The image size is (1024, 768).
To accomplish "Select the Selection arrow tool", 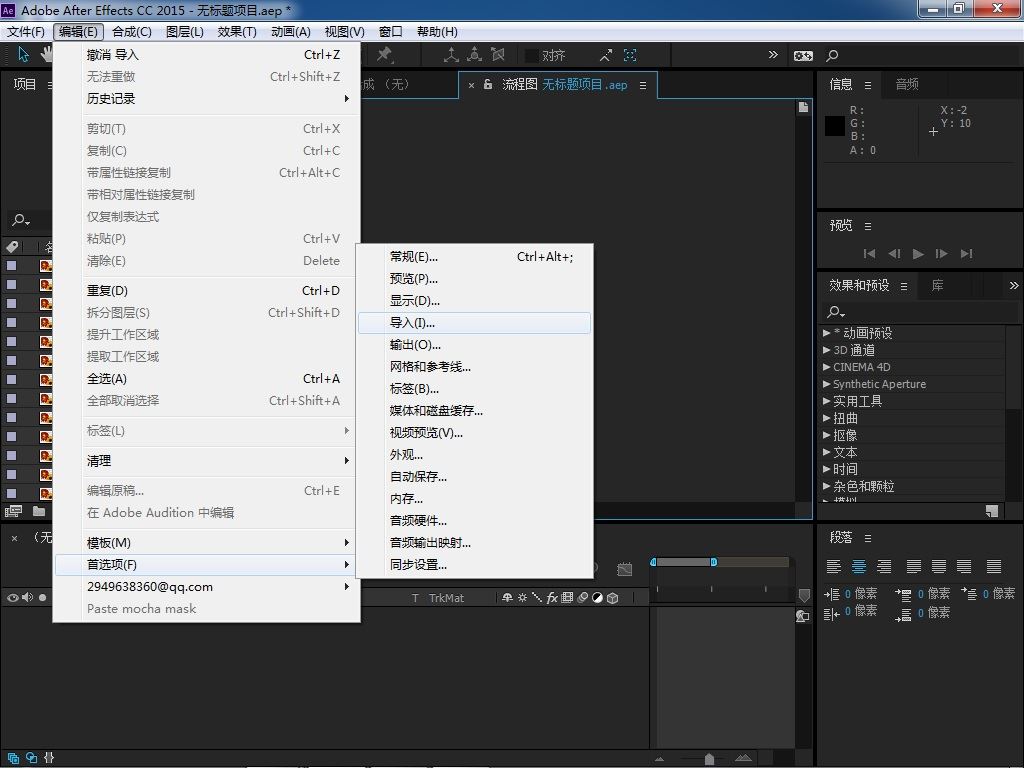I will (24, 55).
